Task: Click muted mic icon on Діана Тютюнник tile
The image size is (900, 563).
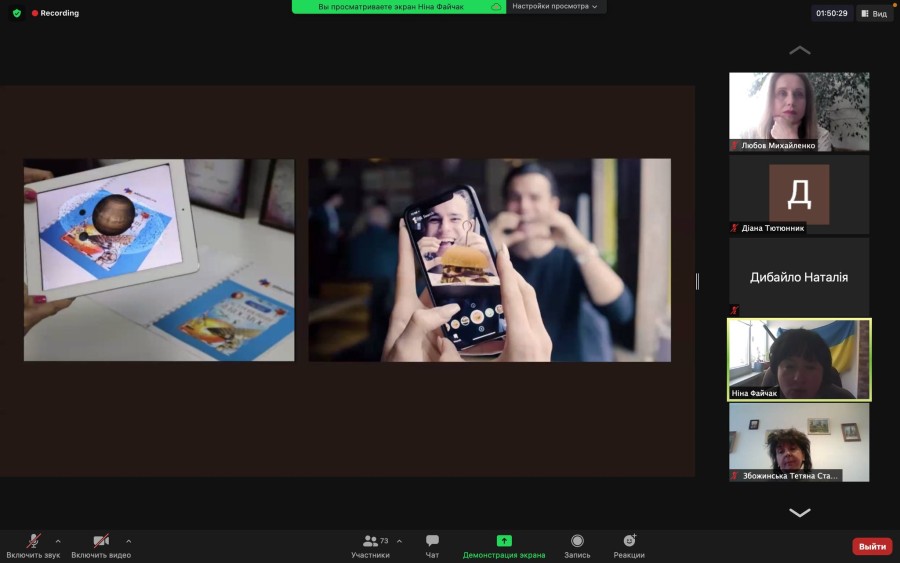Action: pyautogui.click(x=734, y=228)
